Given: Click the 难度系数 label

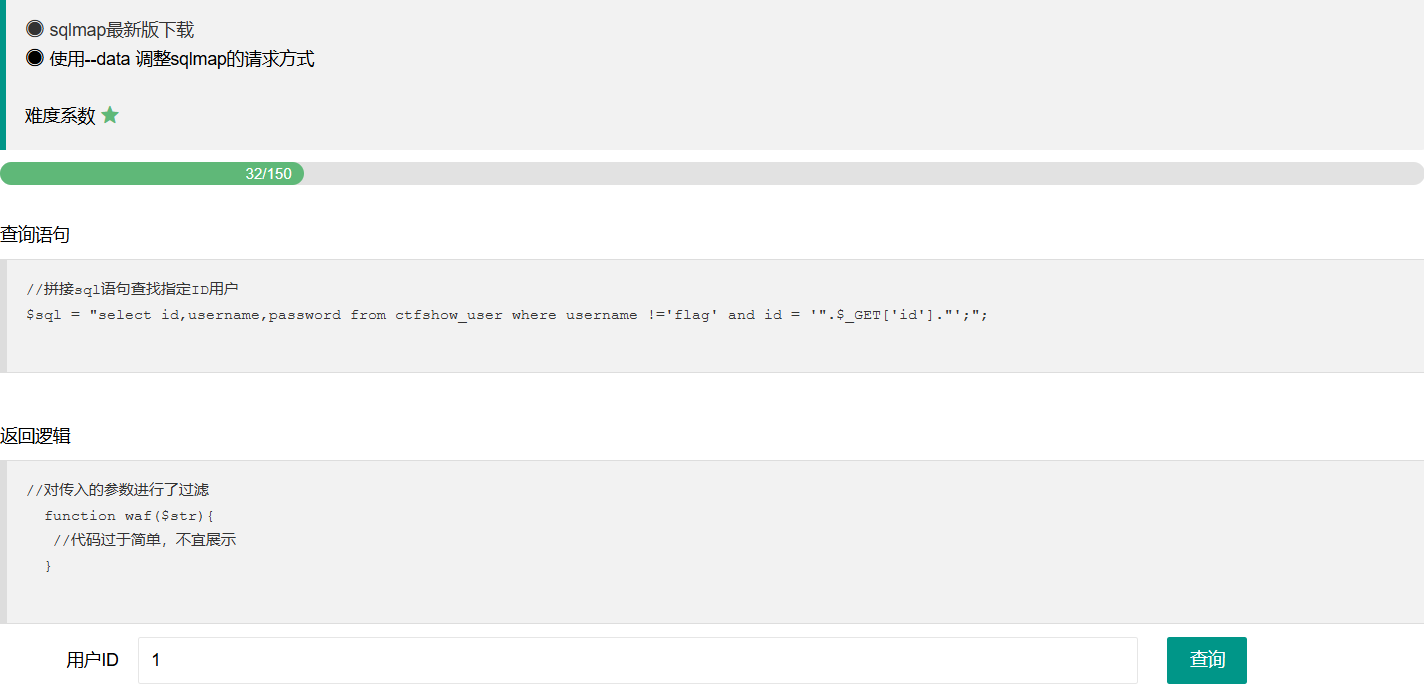Looking at the screenshot, I should (60, 116).
